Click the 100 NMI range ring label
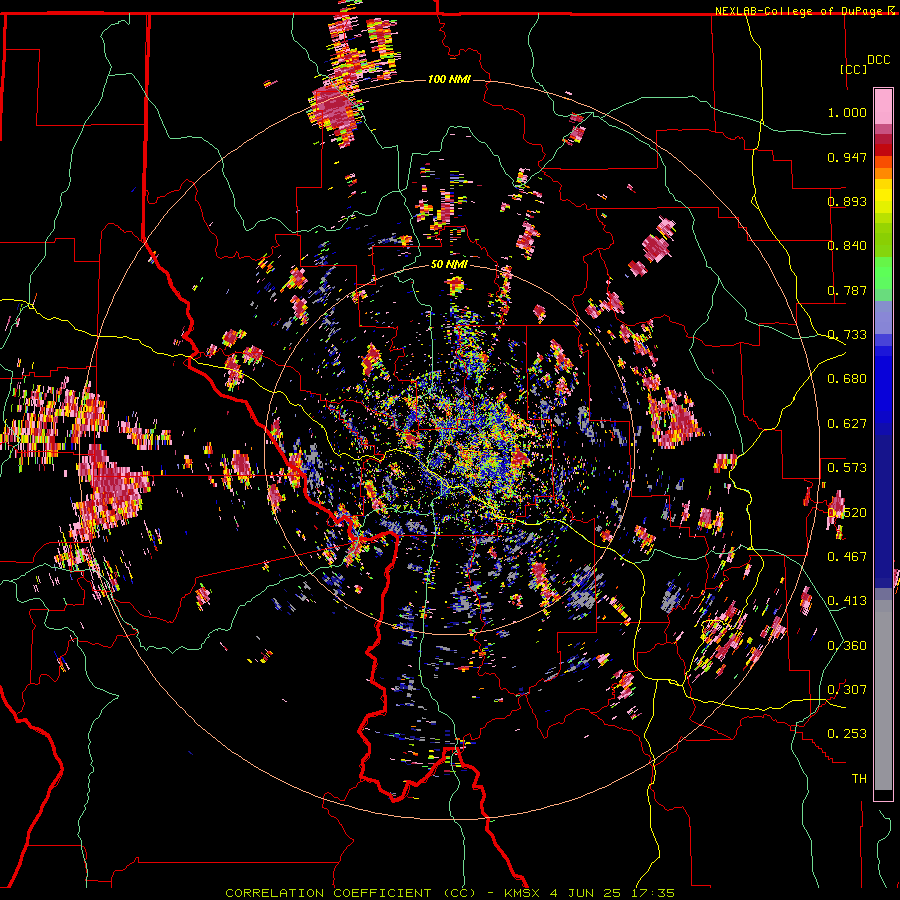Viewport: 900px width, 900px height. [449, 79]
